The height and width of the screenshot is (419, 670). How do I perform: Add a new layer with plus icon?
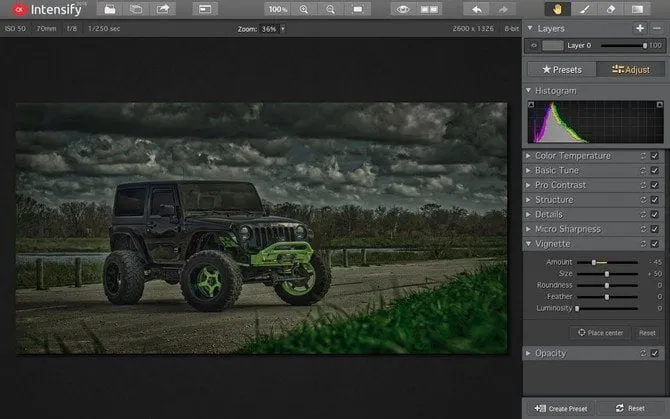pyautogui.click(x=640, y=29)
